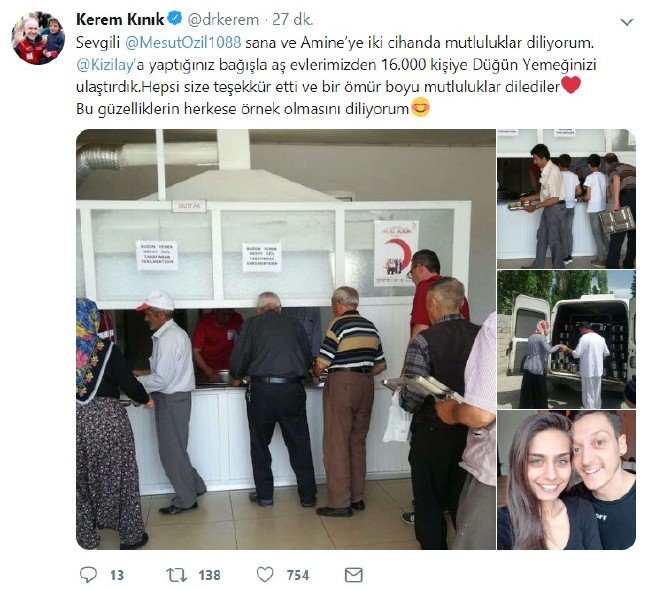Click the blue verified badge

click(174, 19)
